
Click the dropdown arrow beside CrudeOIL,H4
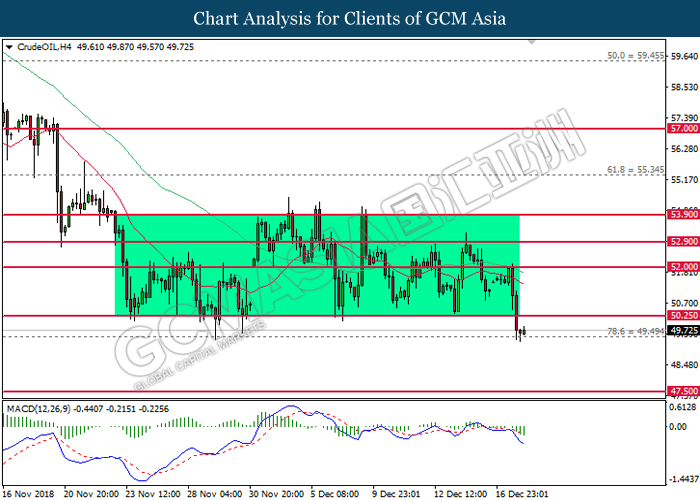click(x=9, y=47)
